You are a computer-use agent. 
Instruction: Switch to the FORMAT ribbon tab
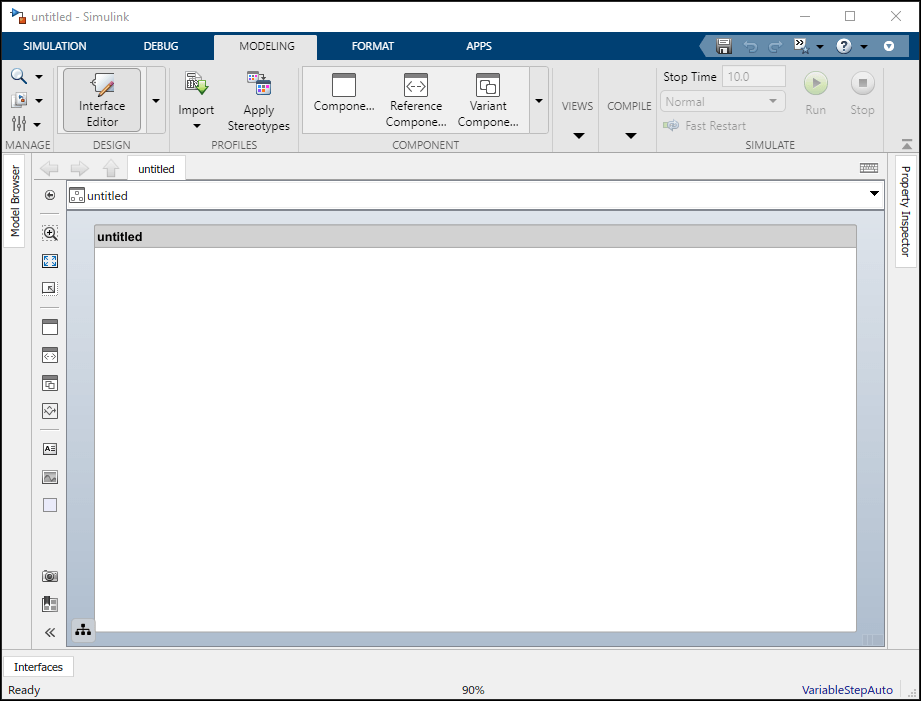(372, 46)
